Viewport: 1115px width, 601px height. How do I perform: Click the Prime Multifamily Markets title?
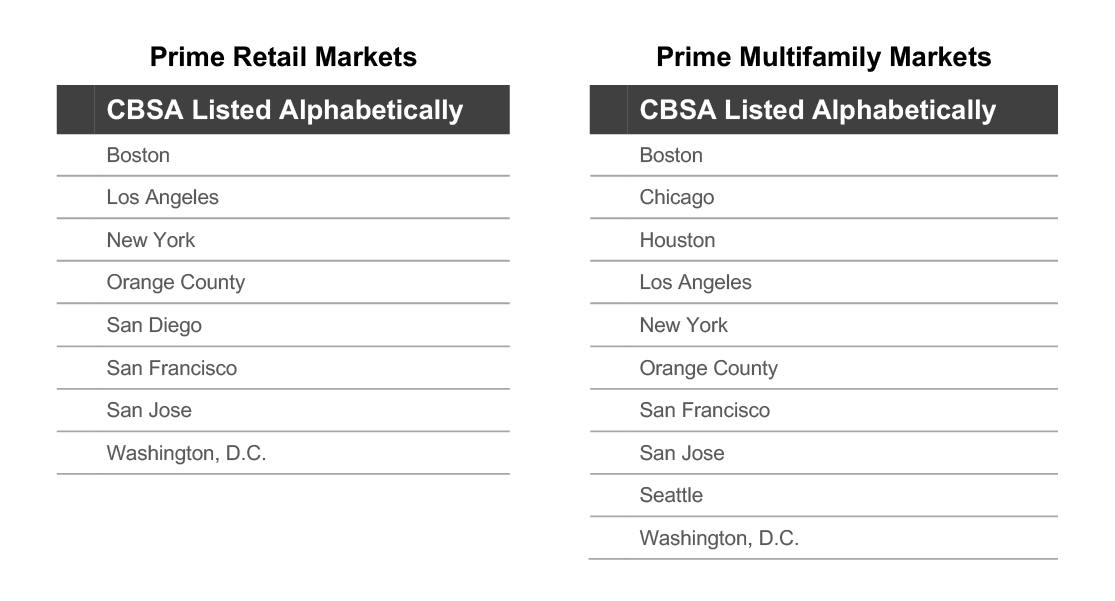(x=823, y=57)
